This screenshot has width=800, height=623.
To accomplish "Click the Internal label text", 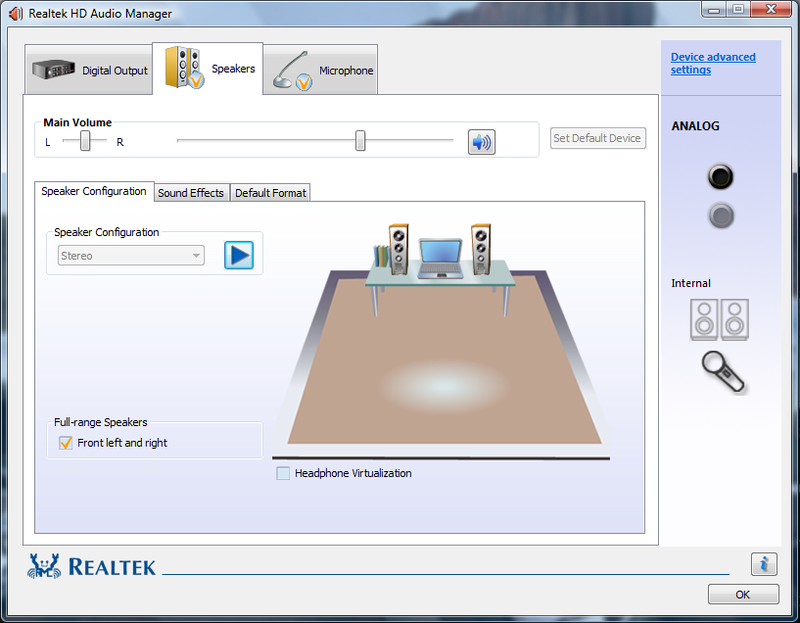I will [691, 283].
